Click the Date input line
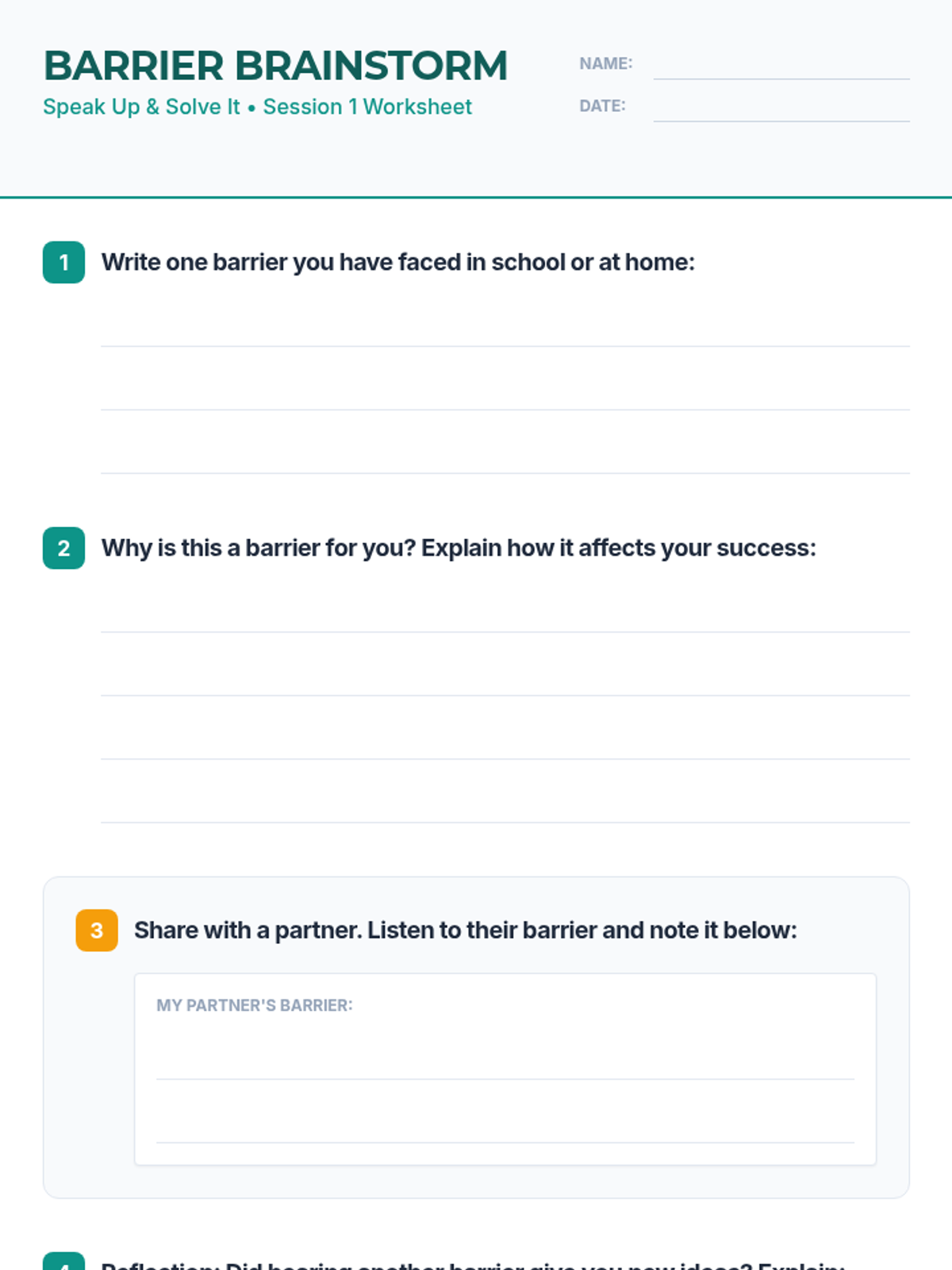 [781, 110]
